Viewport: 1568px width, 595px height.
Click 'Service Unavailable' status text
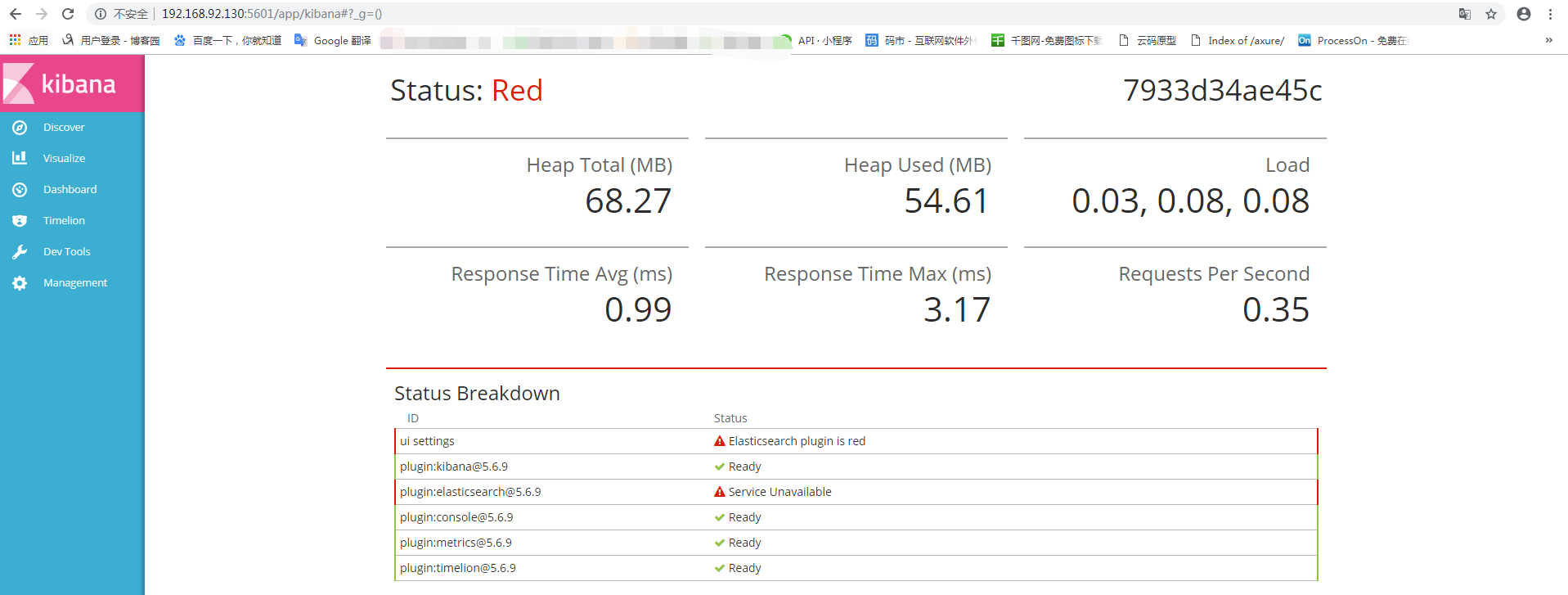[x=780, y=492]
